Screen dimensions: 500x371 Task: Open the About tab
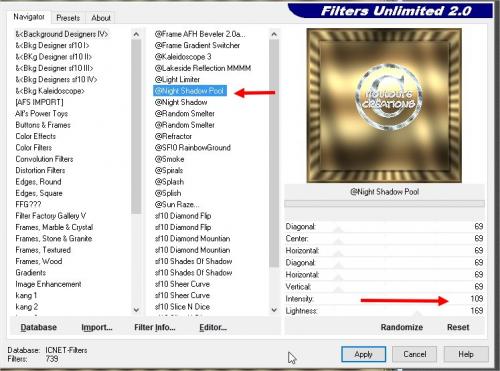(101, 18)
